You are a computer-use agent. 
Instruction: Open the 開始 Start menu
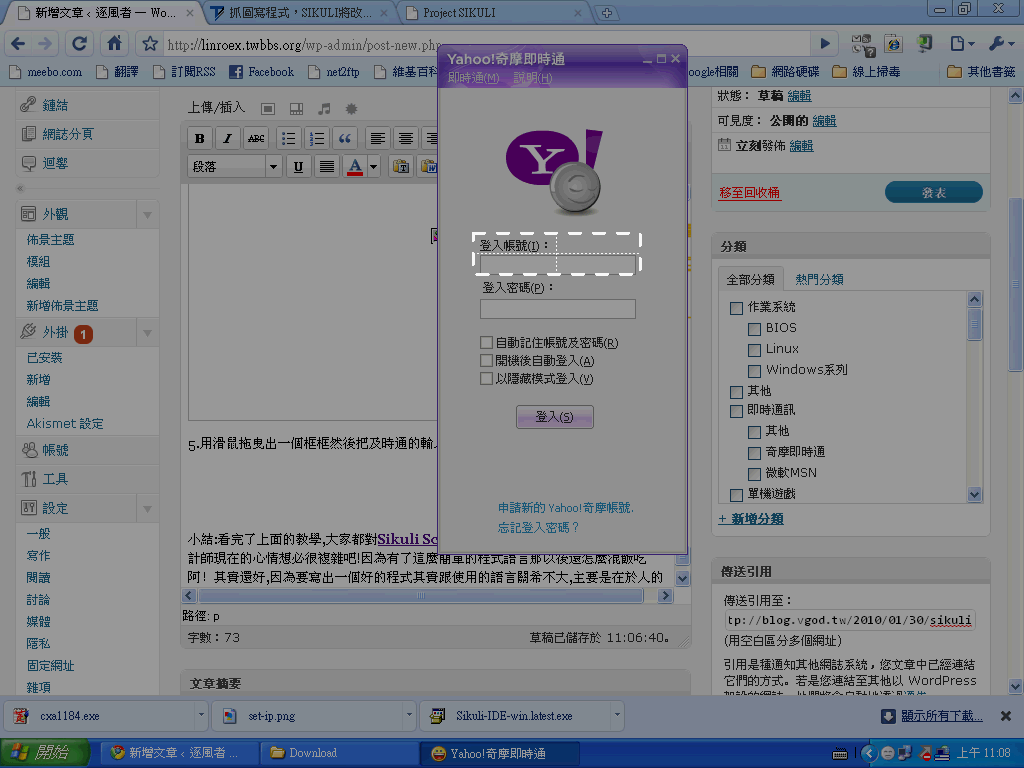point(44,753)
